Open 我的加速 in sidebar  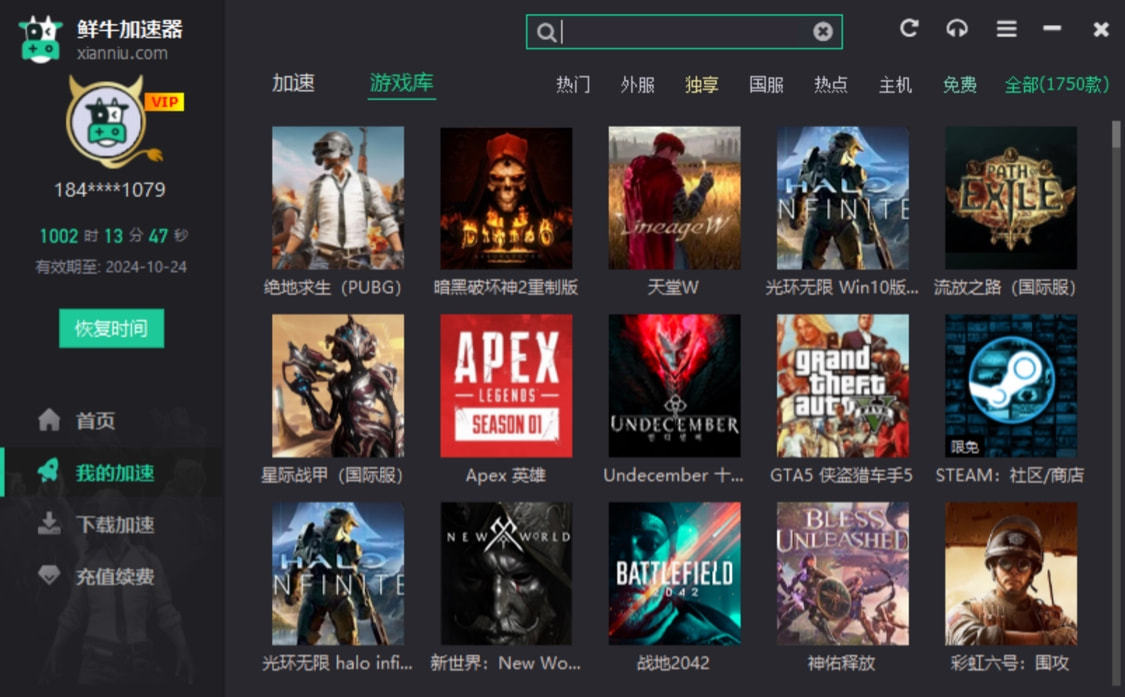115,472
